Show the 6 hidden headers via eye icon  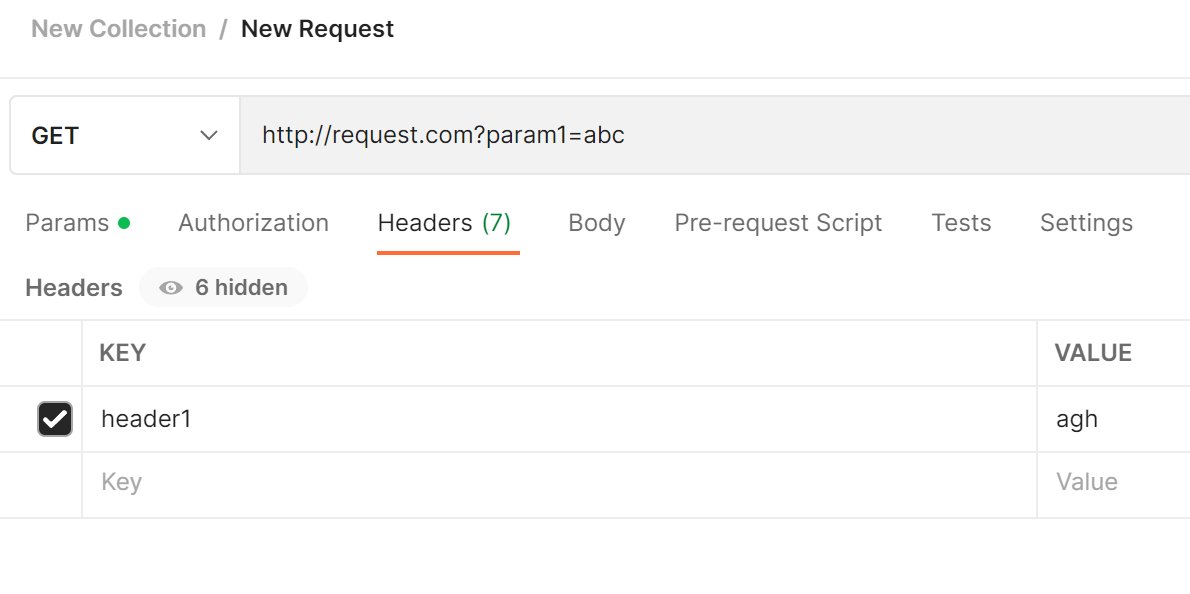170,287
